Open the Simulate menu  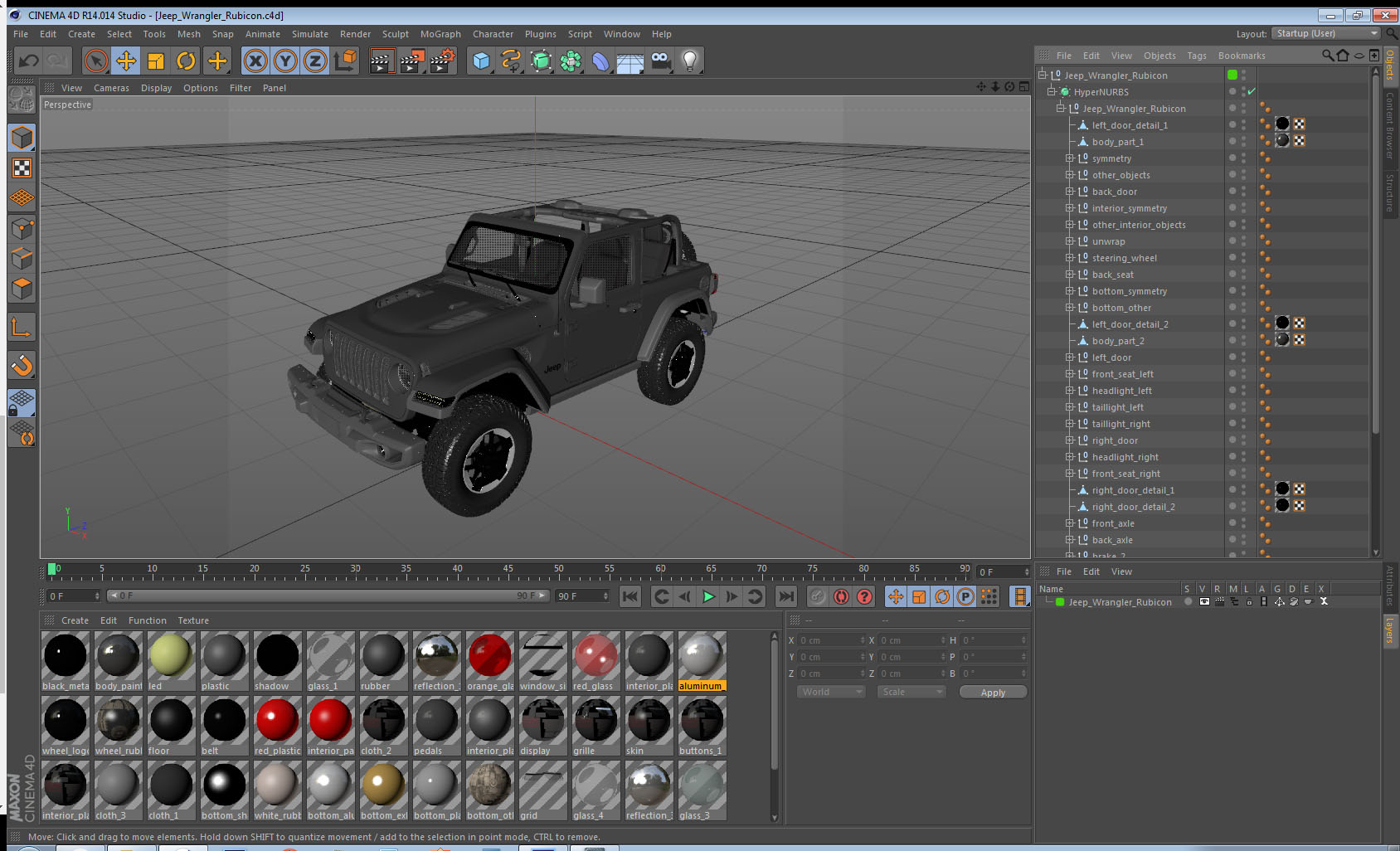(309, 34)
